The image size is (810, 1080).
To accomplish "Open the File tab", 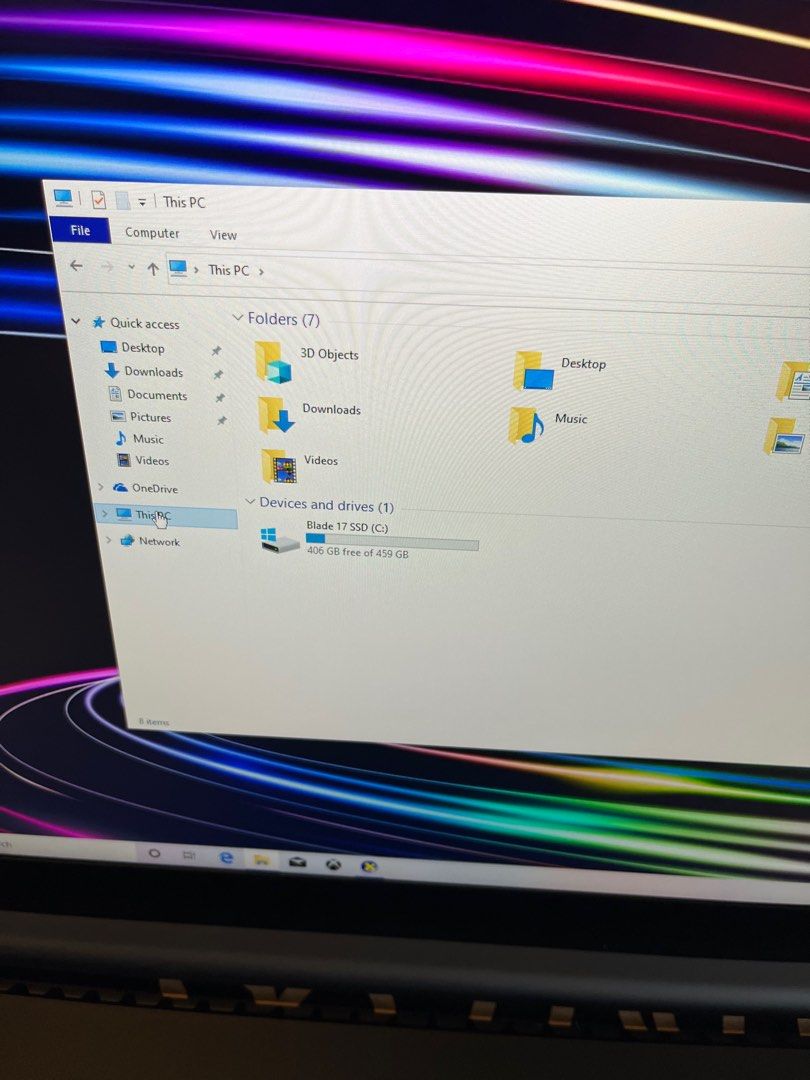I will [80, 230].
